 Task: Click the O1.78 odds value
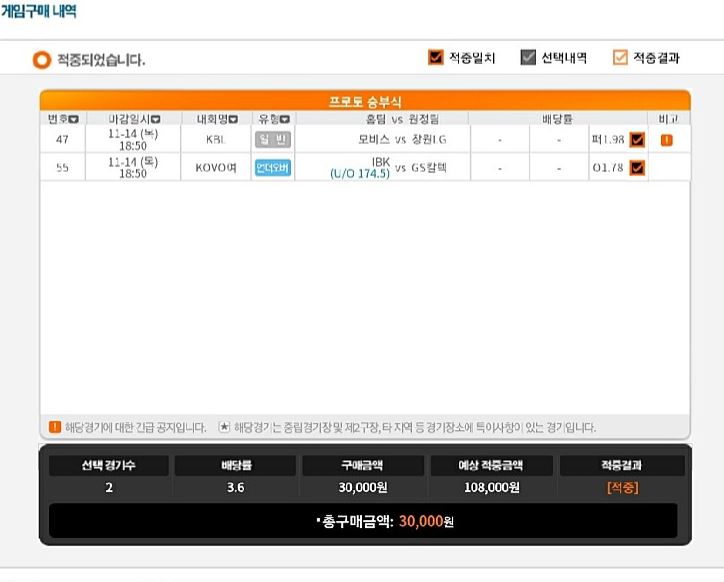click(x=608, y=168)
